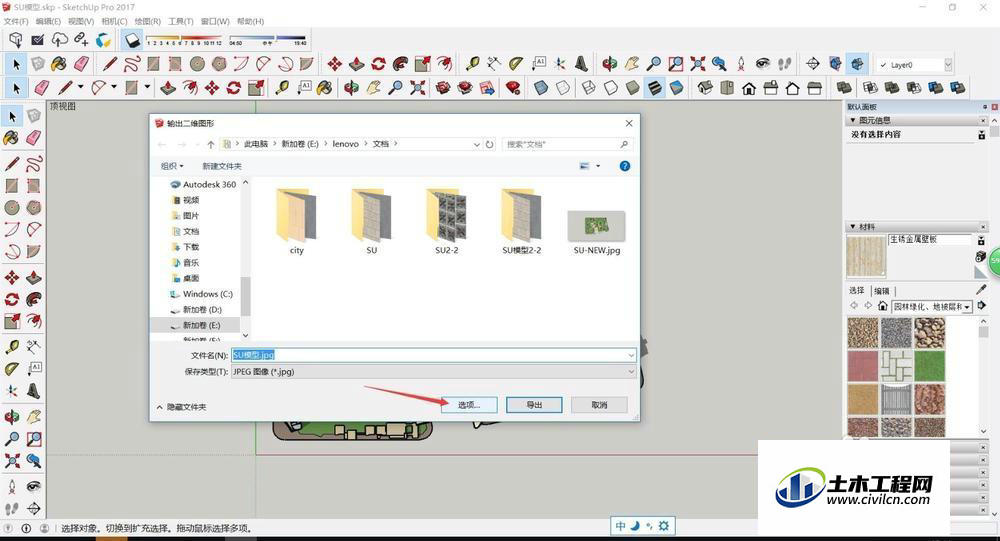This screenshot has height=541, width=1000.
Task: Open the Extension Manager ruby icon
Action: (x=513, y=87)
